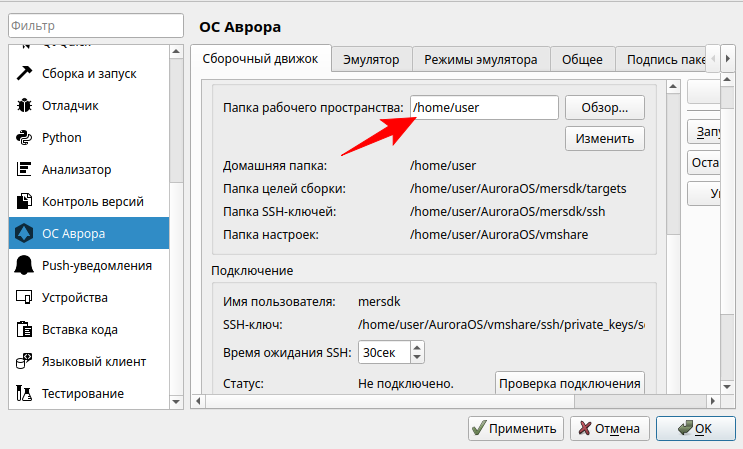Click the bell icon for Push-уведомления
Viewport: 743px width, 449px height.
(x=24, y=265)
